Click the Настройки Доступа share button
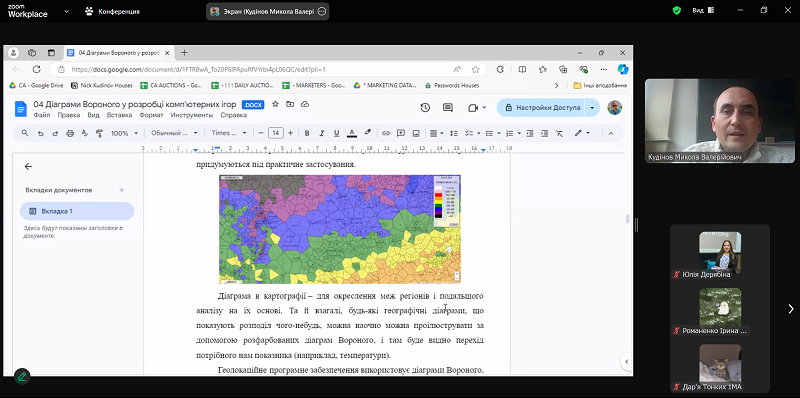Viewport: 800px width, 398px height. pos(541,108)
